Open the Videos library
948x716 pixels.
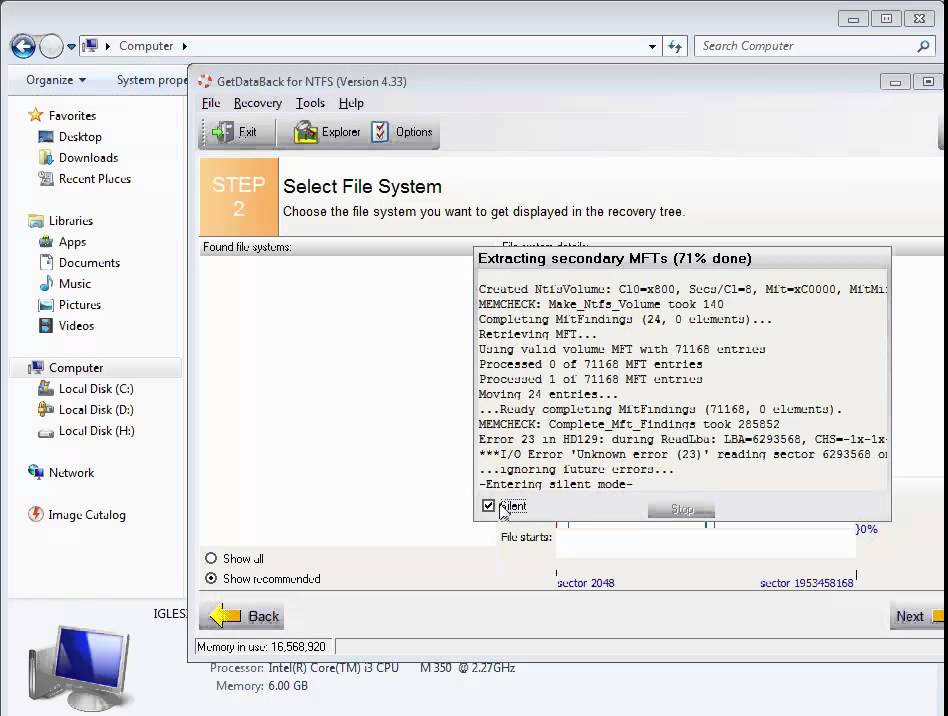pyautogui.click(x=76, y=326)
